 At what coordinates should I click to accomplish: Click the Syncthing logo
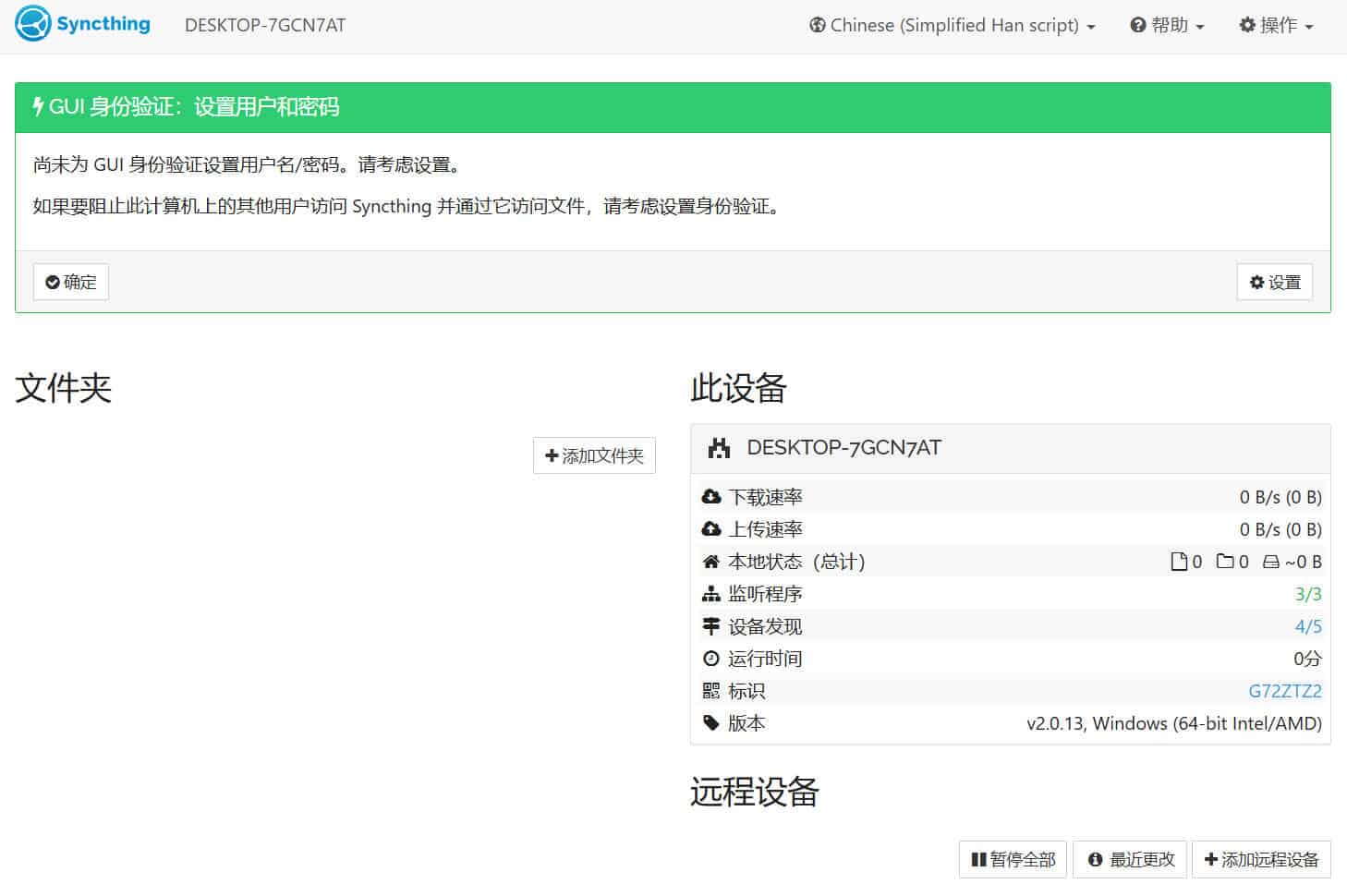(31, 24)
